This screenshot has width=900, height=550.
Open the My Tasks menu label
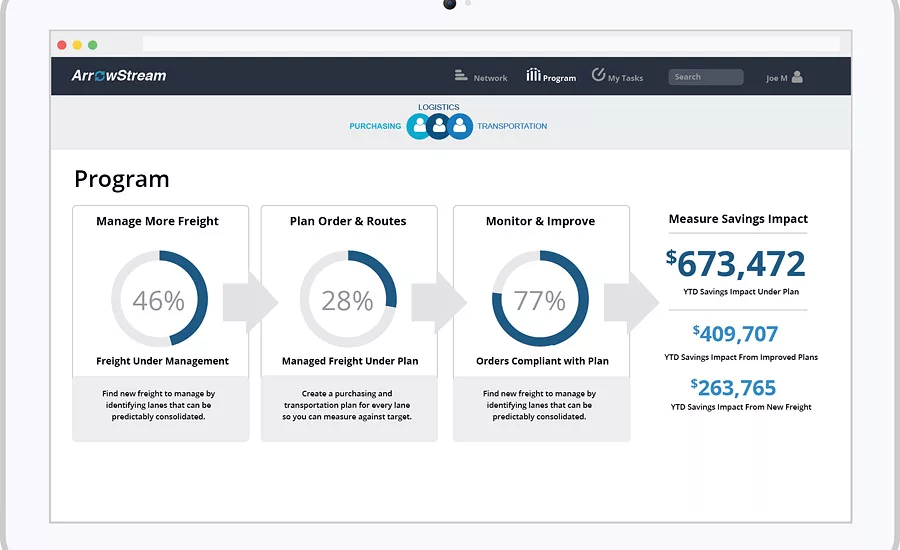point(625,78)
